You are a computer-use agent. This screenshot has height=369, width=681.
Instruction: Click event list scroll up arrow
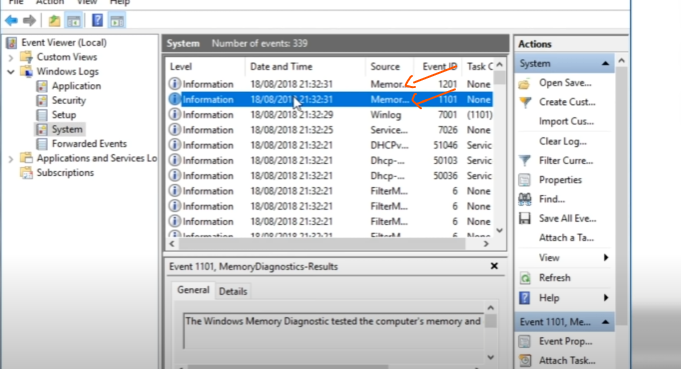500,65
